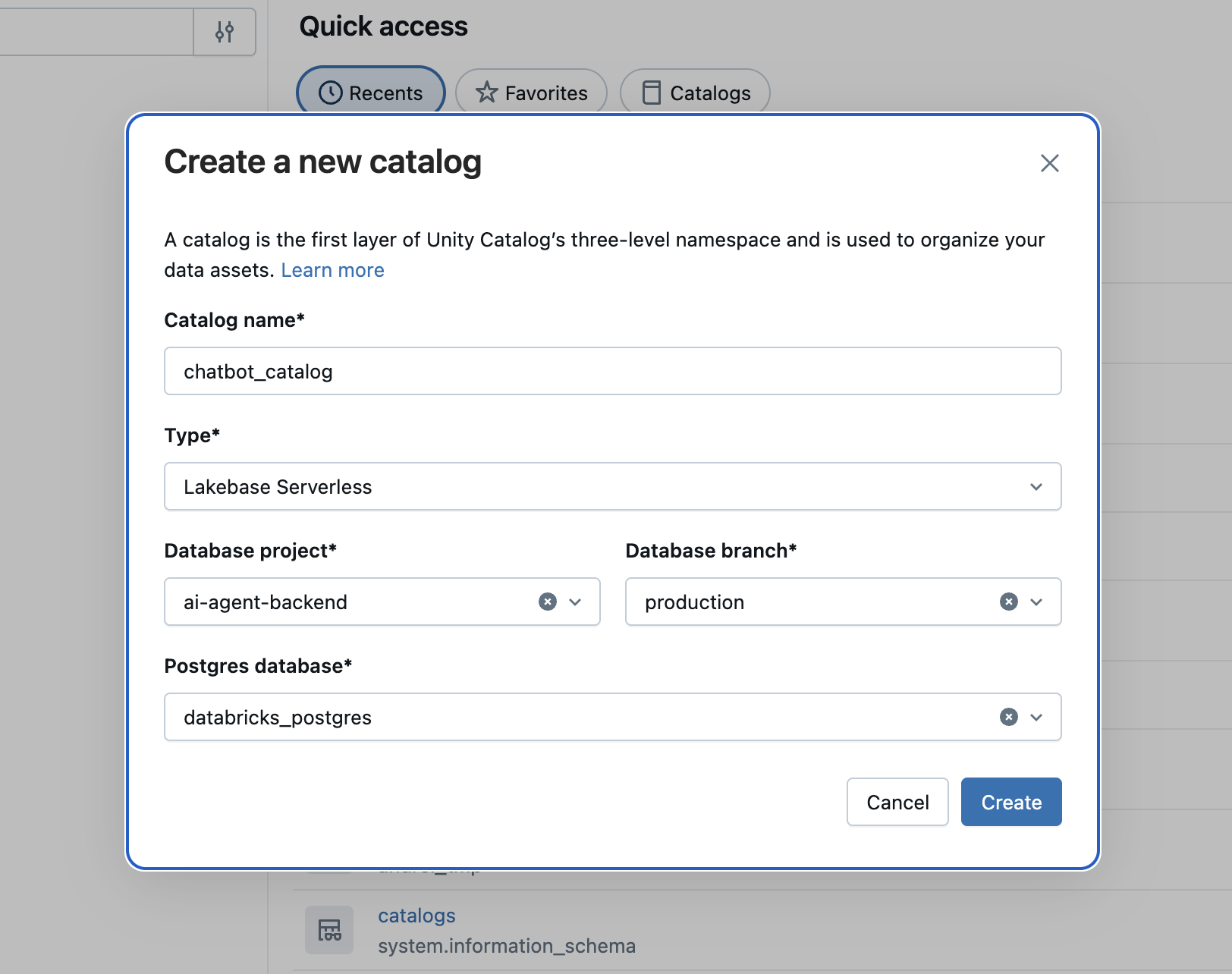The height and width of the screenshot is (974, 1232).
Task: Open the Learn more link
Action: [x=332, y=269]
